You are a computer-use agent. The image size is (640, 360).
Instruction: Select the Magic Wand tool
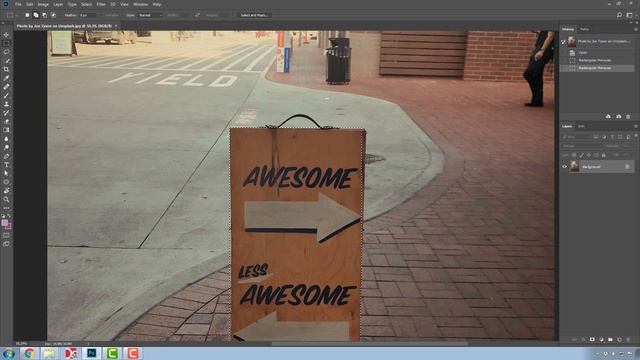point(6,61)
